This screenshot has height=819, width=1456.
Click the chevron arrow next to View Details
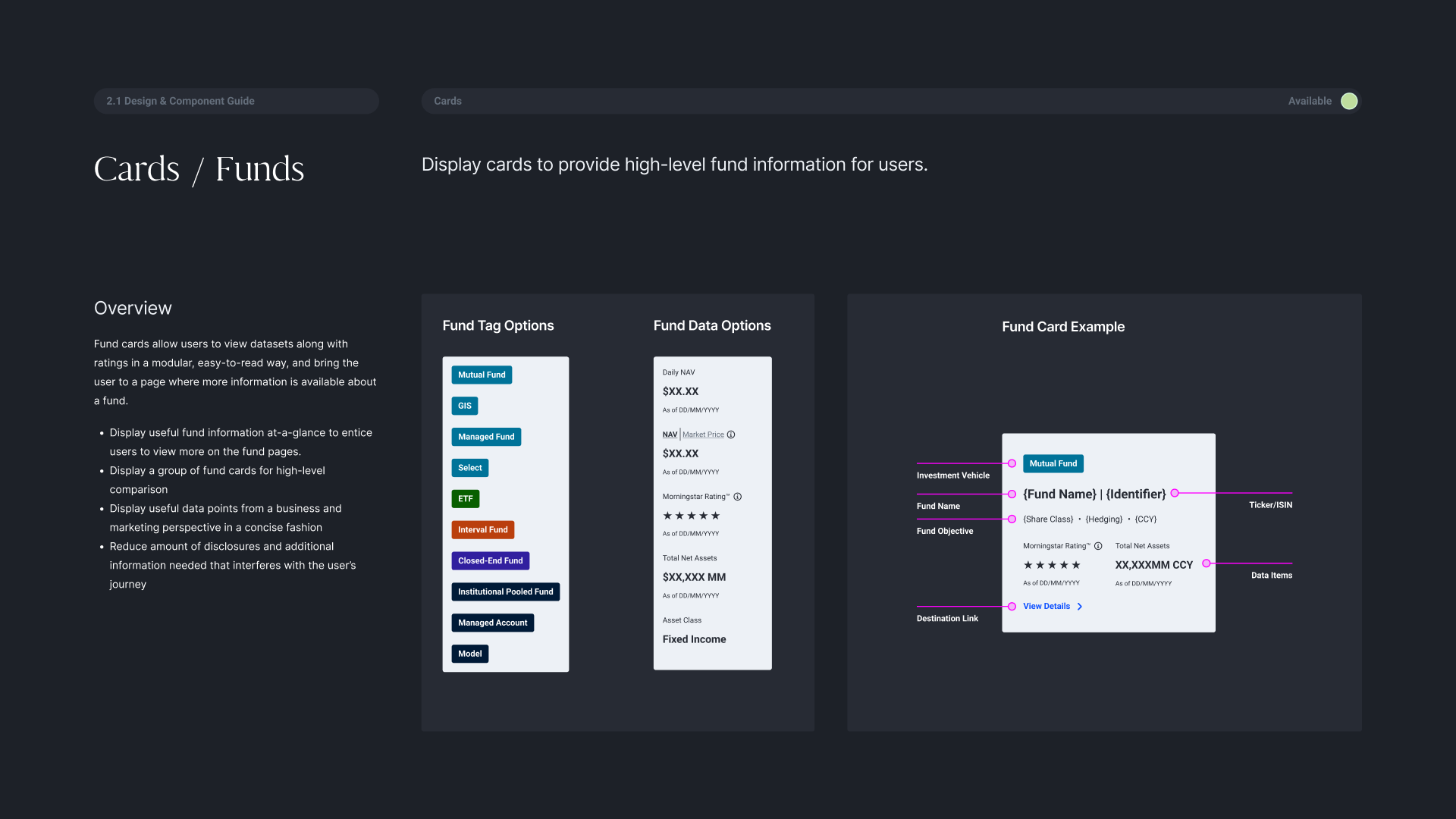coord(1080,607)
